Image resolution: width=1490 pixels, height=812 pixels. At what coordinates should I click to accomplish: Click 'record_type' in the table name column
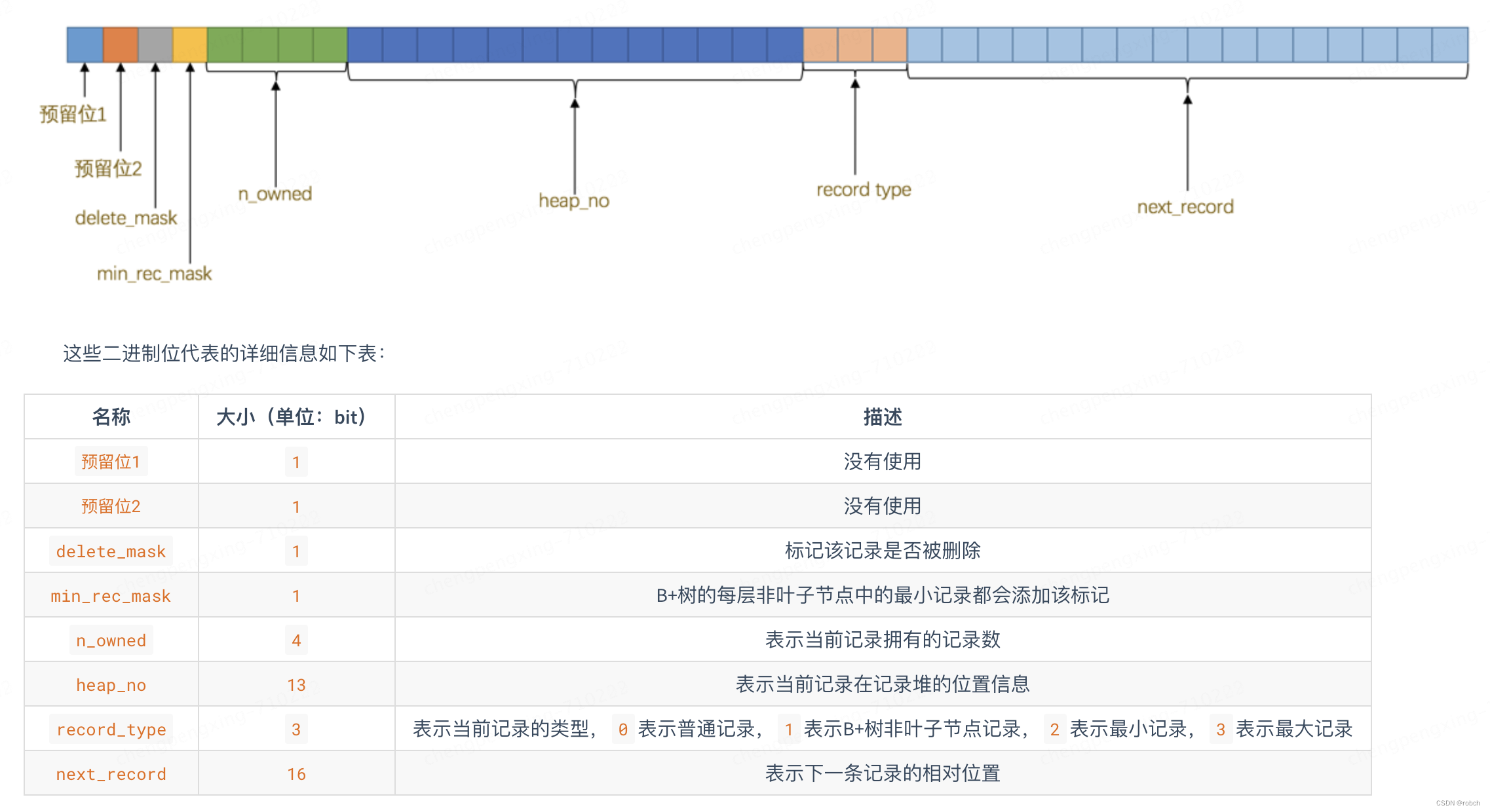point(111,729)
